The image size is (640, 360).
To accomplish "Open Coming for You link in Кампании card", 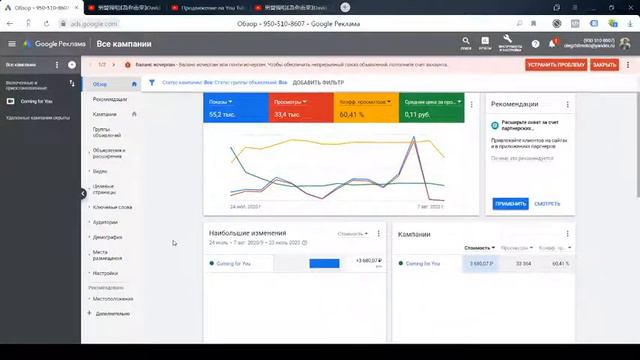I will point(423,264).
